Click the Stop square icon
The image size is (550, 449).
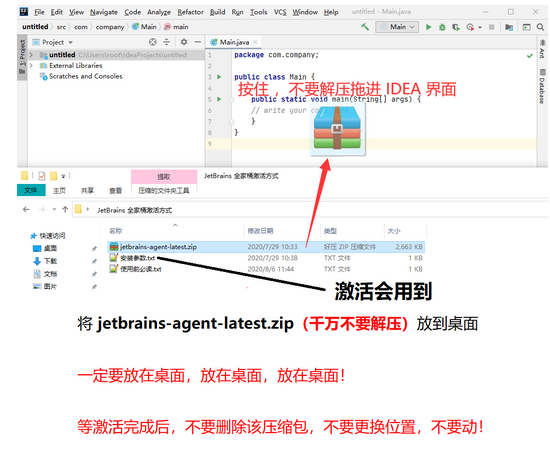click(x=492, y=27)
